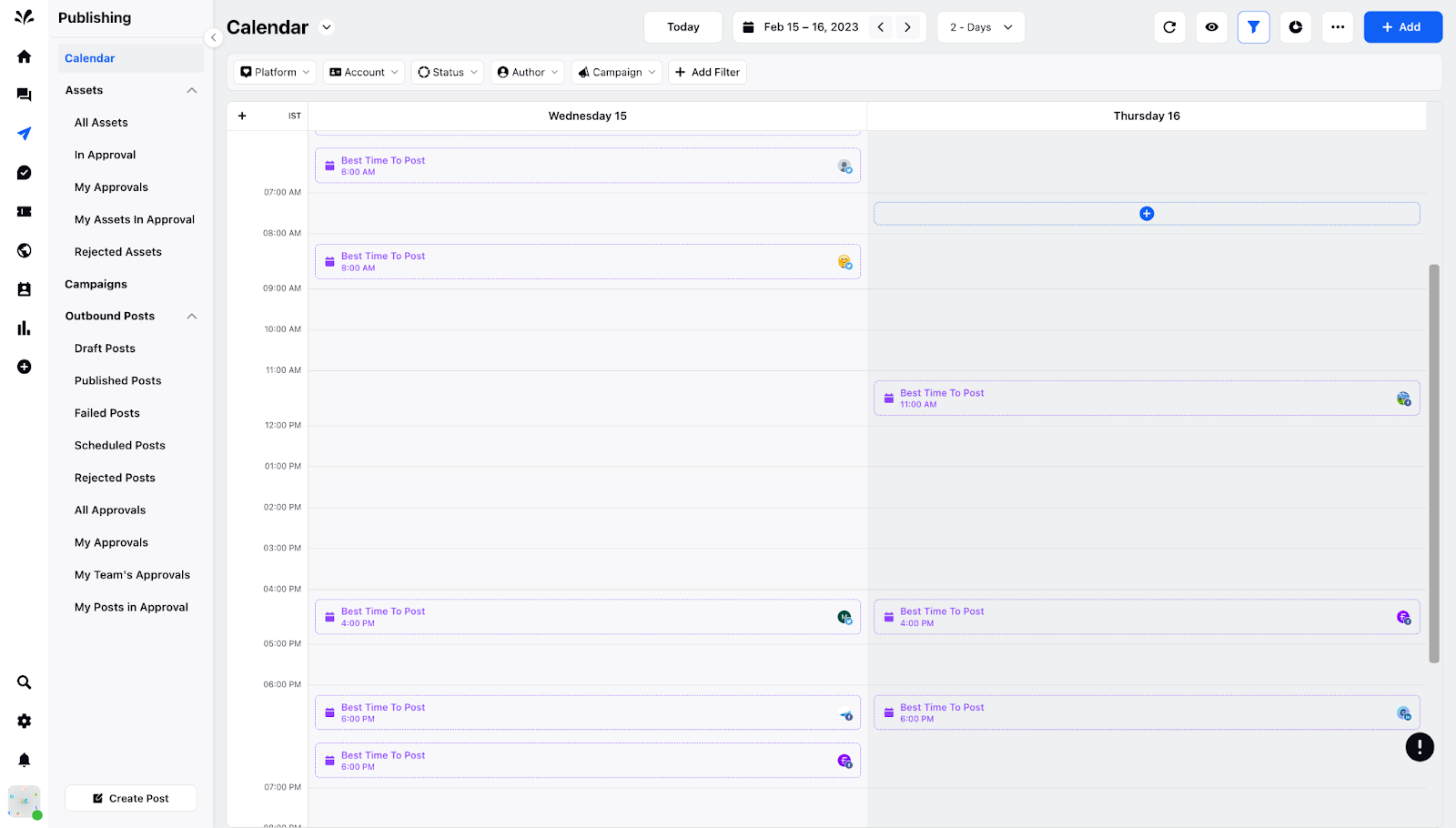Open the user profile avatar

25,802
